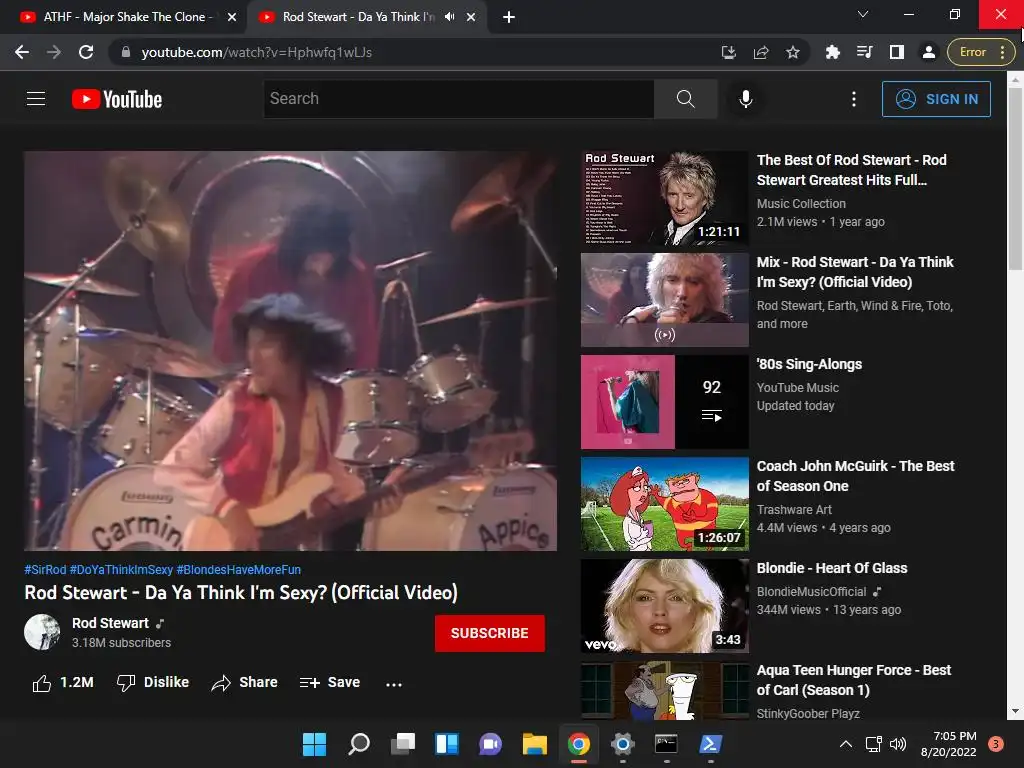Open Rod Stewart channel name link
Image resolution: width=1024 pixels, height=768 pixels.
click(110, 623)
